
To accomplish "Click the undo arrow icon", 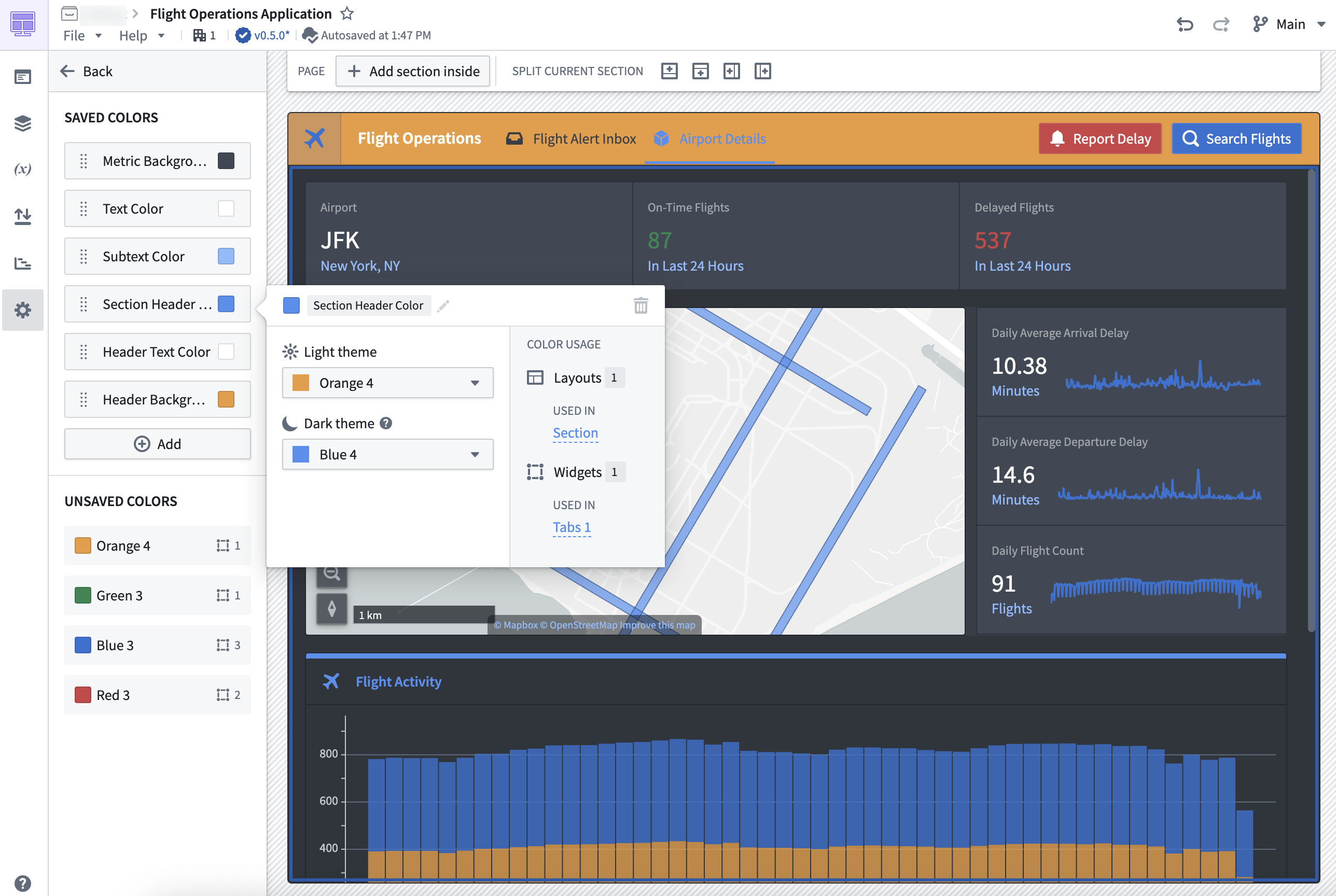I will [x=1185, y=24].
